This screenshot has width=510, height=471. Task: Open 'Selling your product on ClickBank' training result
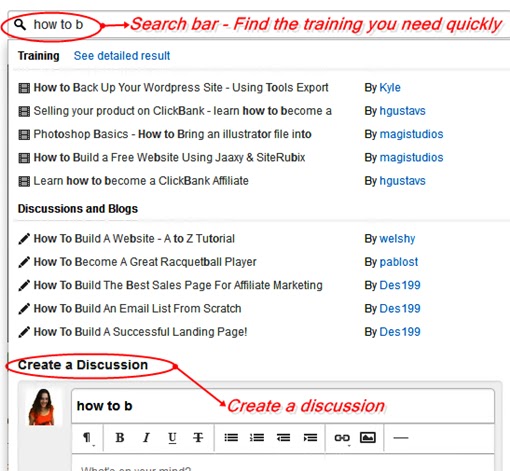coord(183,111)
